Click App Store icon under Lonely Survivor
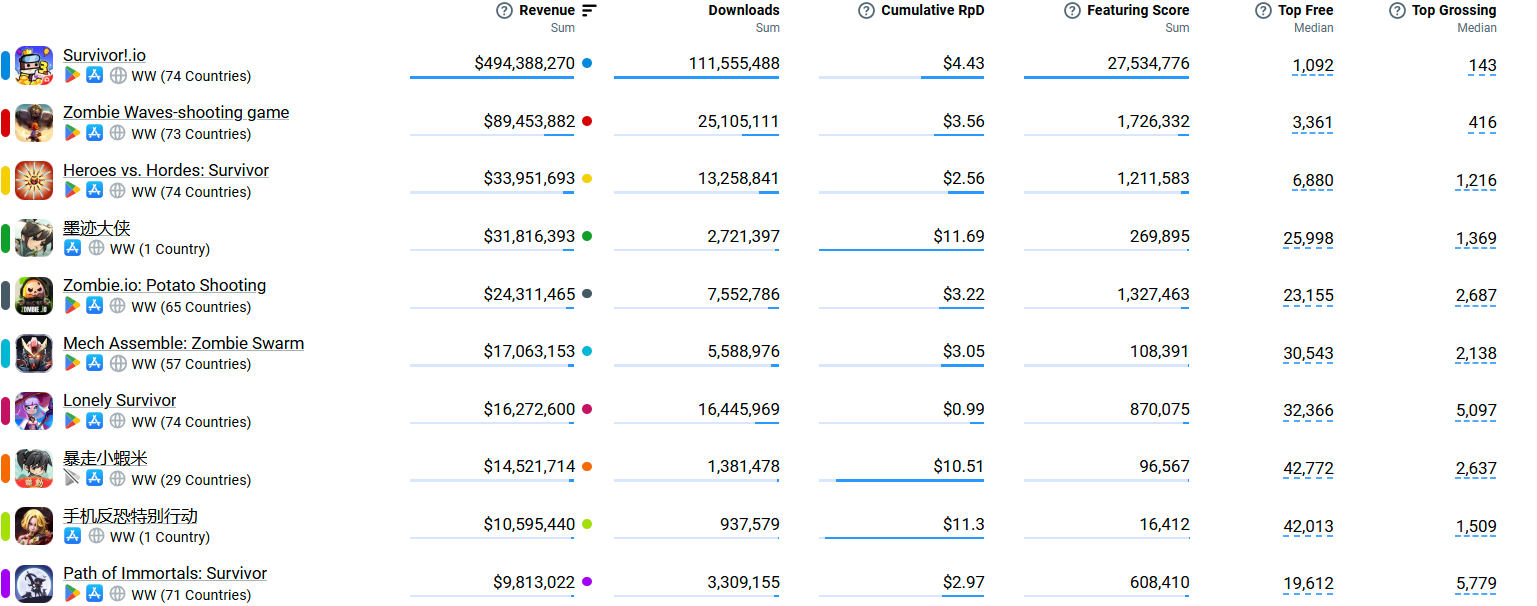 click(x=95, y=421)
